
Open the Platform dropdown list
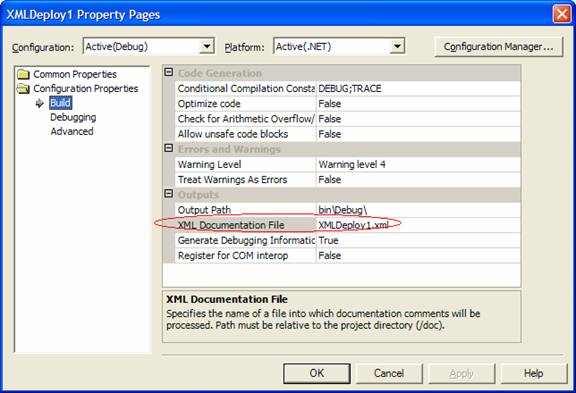pos(397,47)
